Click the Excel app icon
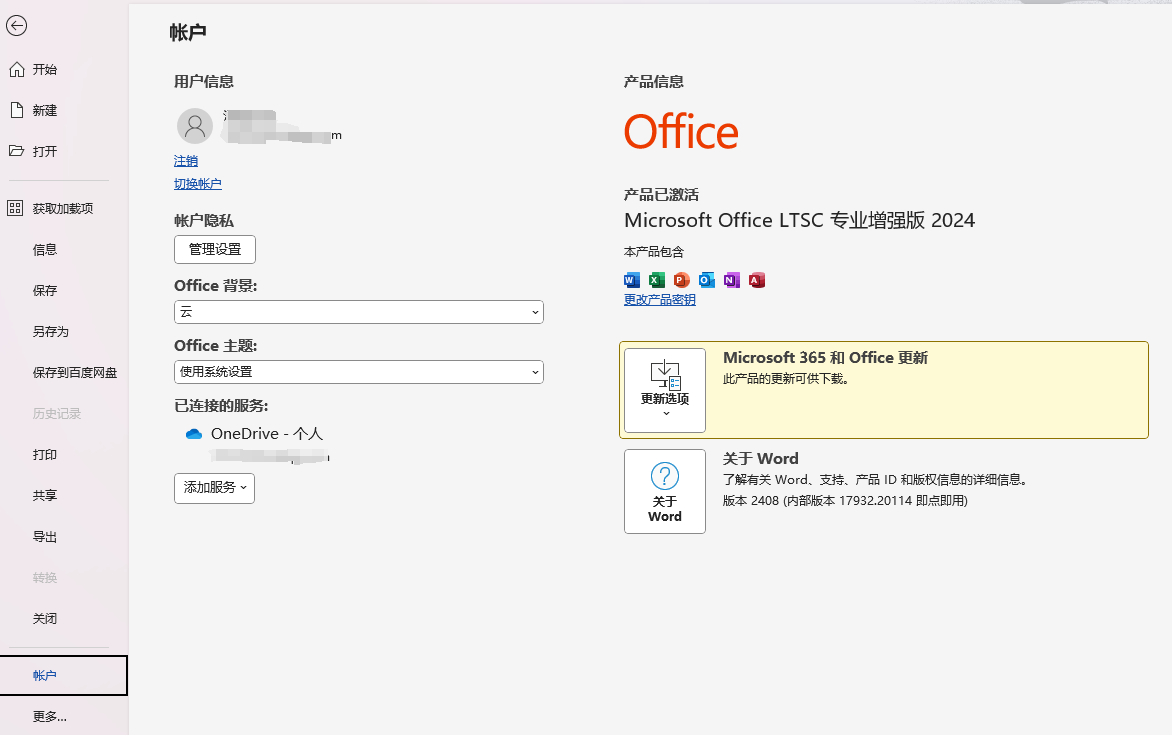Screen dimensions: 1172x735 (656, 280)
